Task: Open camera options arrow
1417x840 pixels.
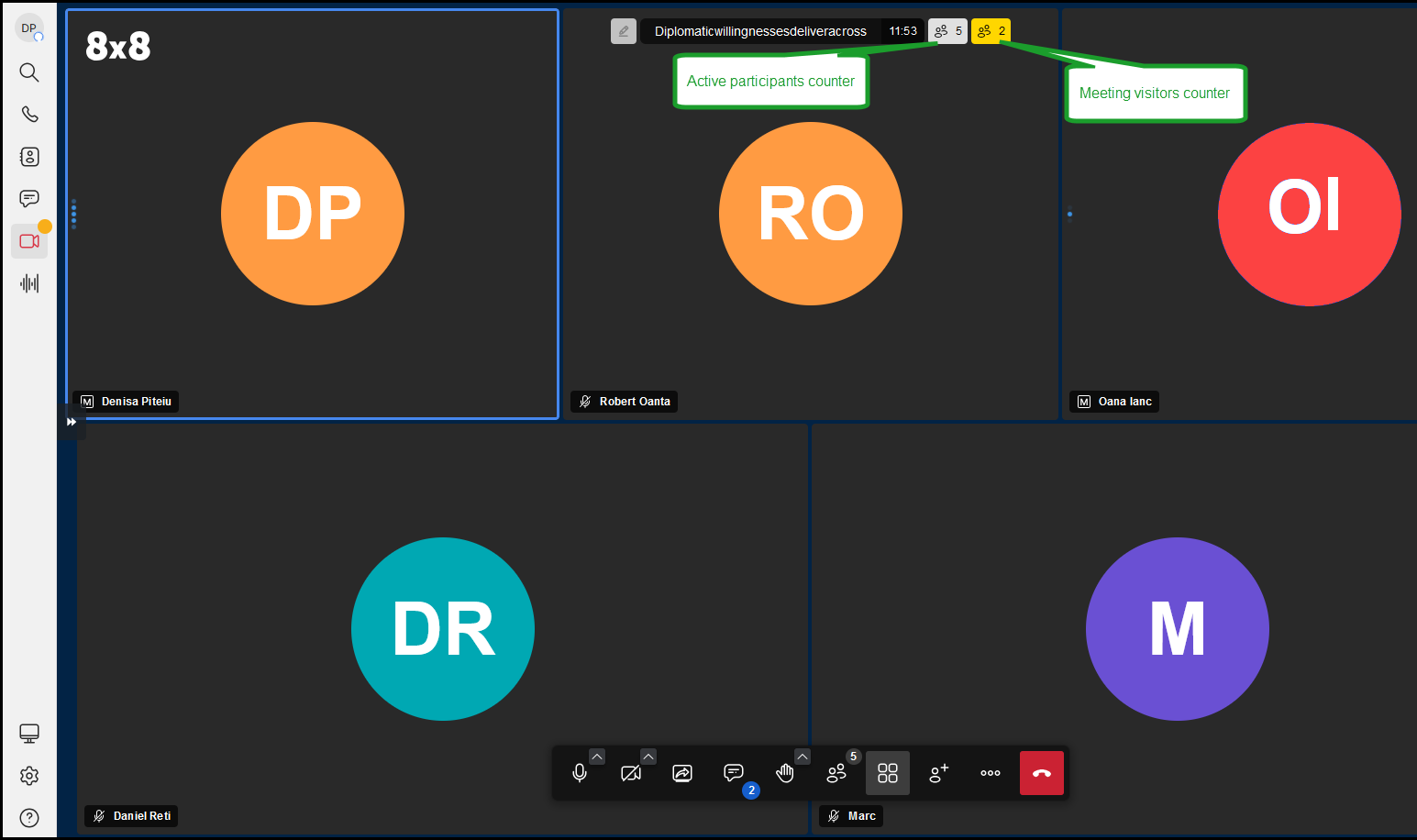Action: point(648,757)
